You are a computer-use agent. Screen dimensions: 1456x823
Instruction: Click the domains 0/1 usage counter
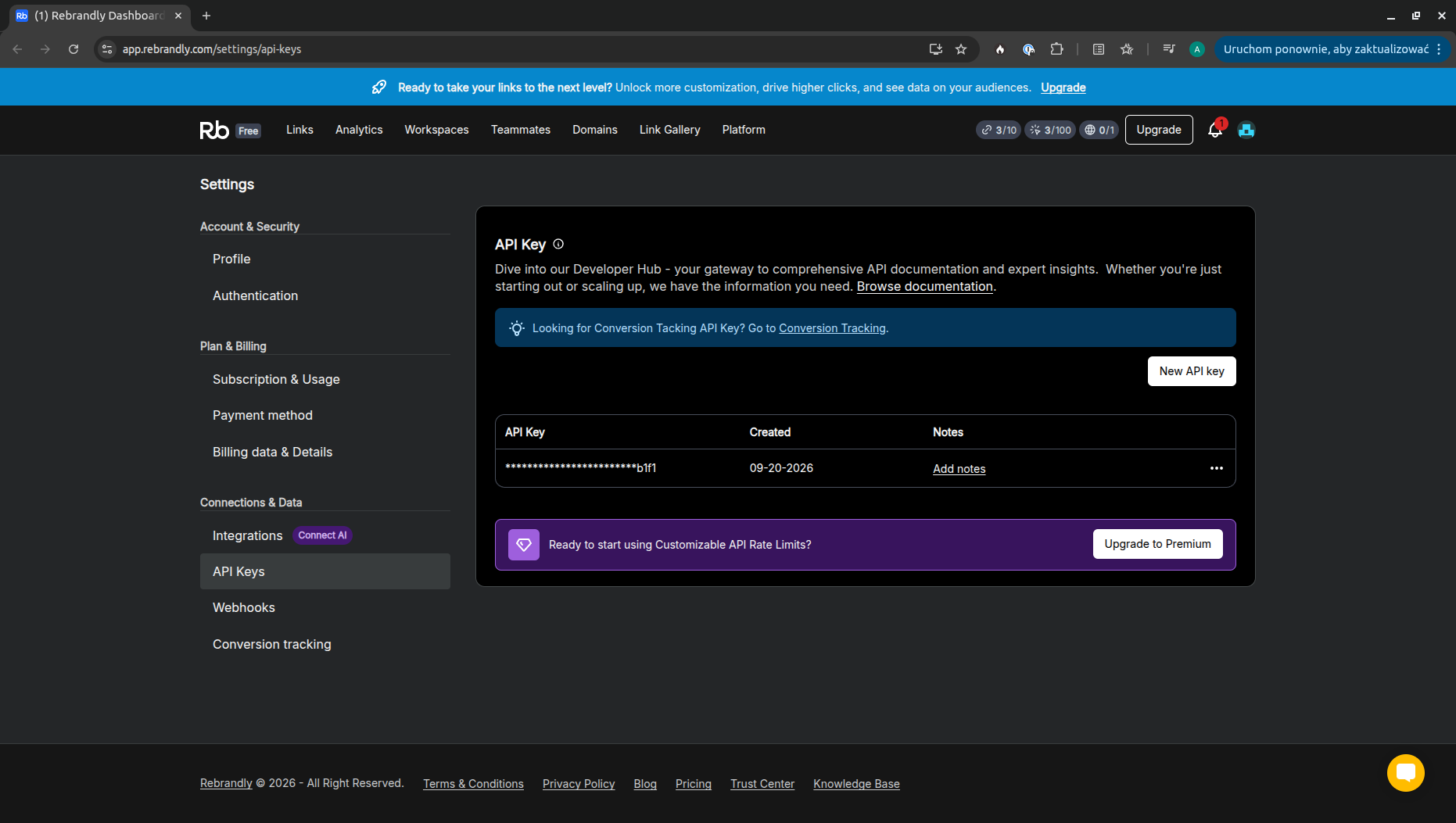[x=1099, y=130]
